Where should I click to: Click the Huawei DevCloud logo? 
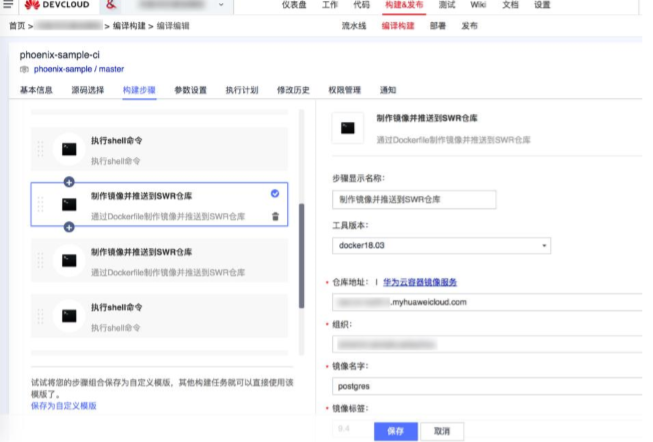[57, 5]
